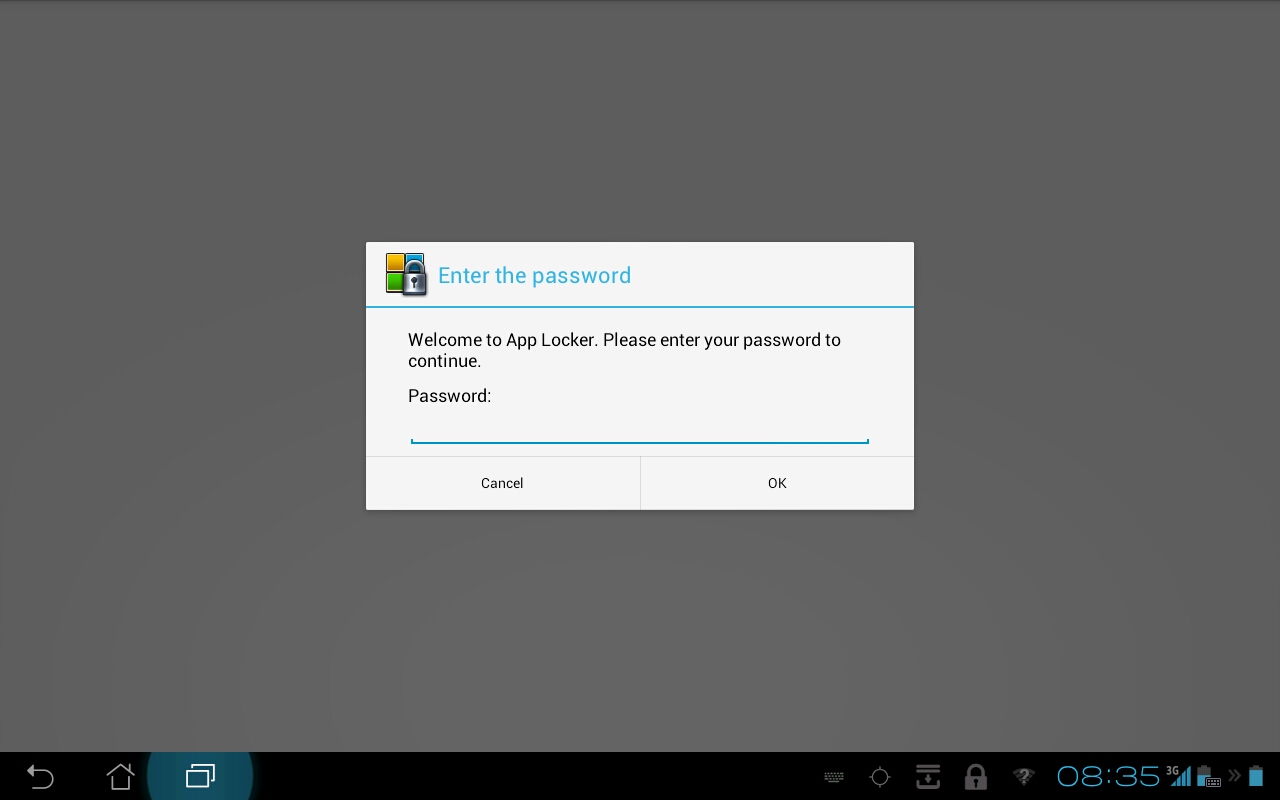Go to the Home screen icon
The width and height of the screenshot is (1280, 800).
(120, 776)
